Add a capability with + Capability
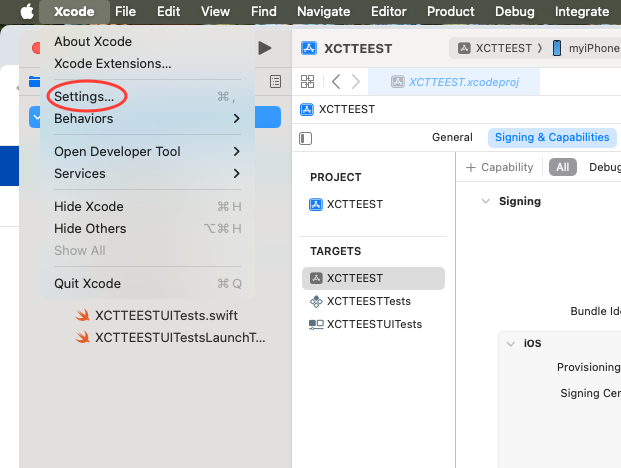621x468 pixels. pyautogui.click(x=500, y=167)
